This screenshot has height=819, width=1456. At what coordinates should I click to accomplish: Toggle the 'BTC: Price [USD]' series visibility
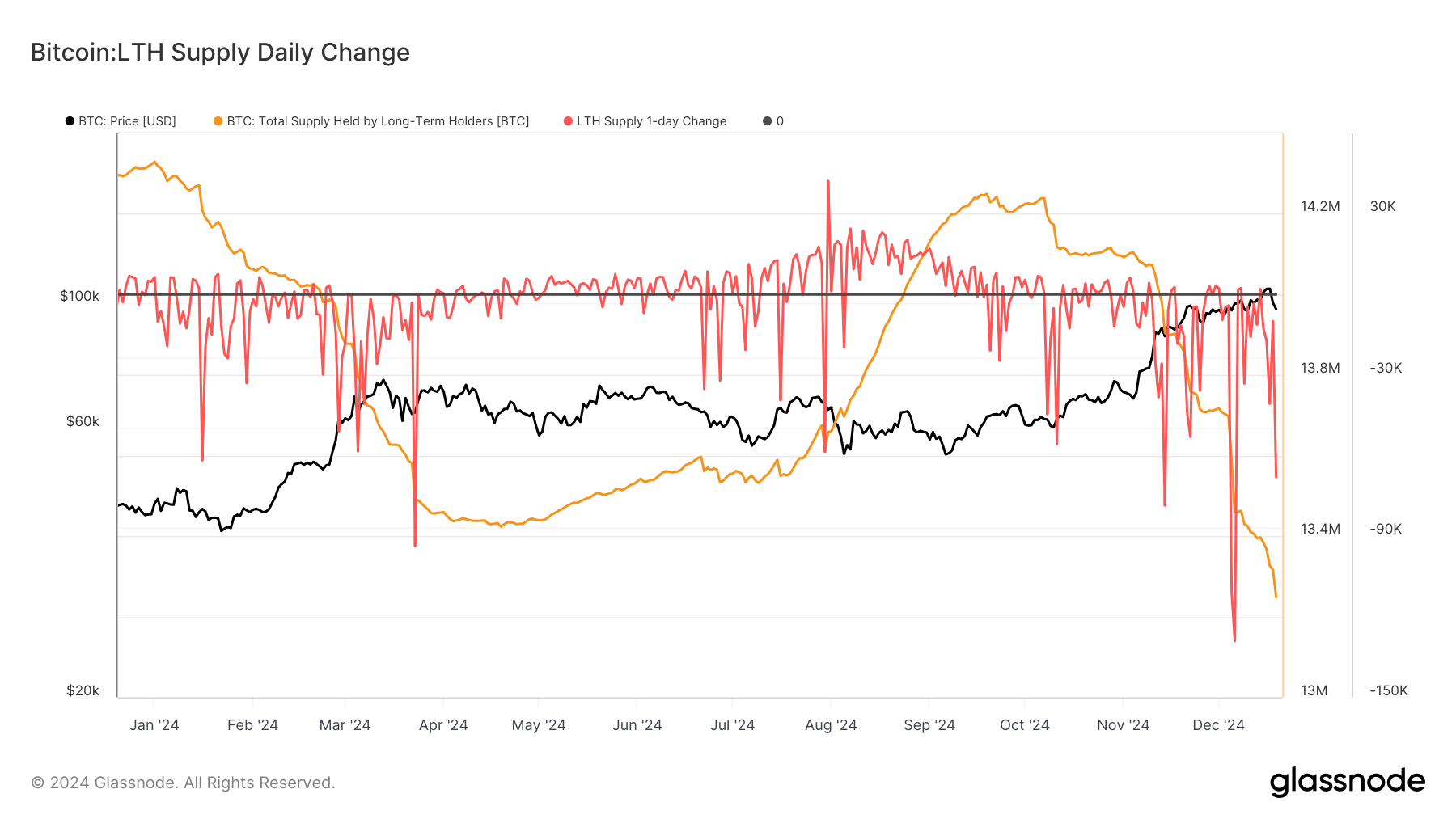(125, 121)
